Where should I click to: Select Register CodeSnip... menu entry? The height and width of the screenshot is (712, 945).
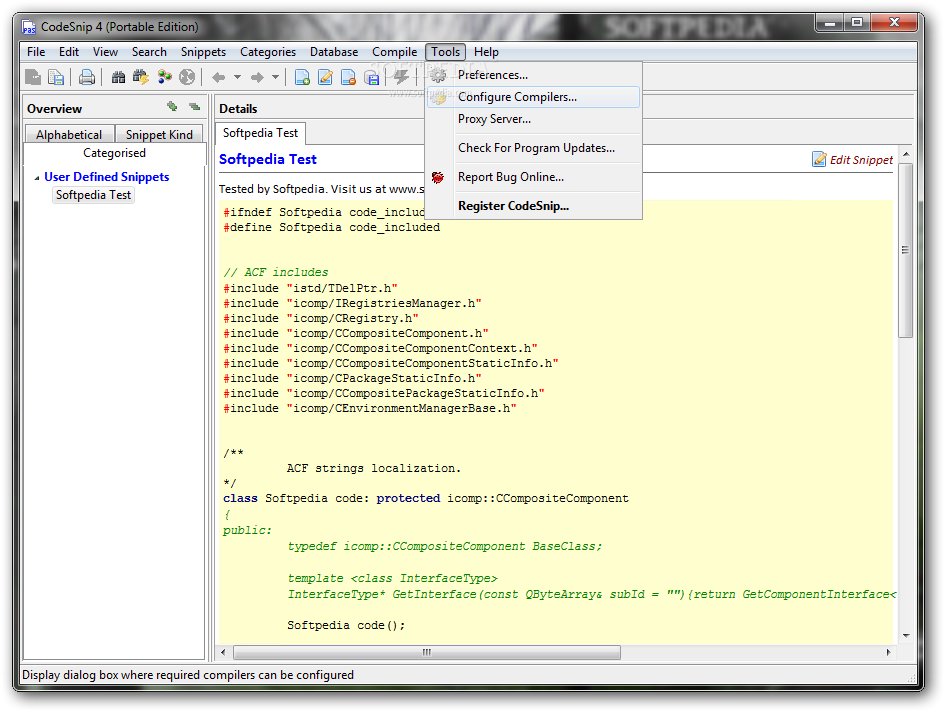tap(533, 206)
